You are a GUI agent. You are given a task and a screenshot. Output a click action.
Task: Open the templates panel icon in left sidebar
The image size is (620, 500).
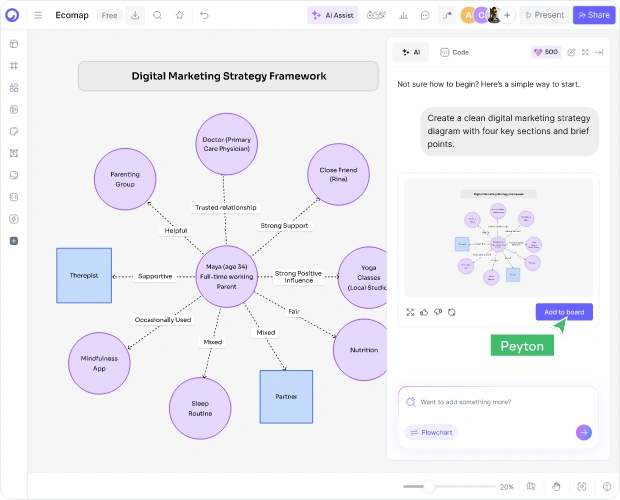pyautogui.click(x=14, y=44)
